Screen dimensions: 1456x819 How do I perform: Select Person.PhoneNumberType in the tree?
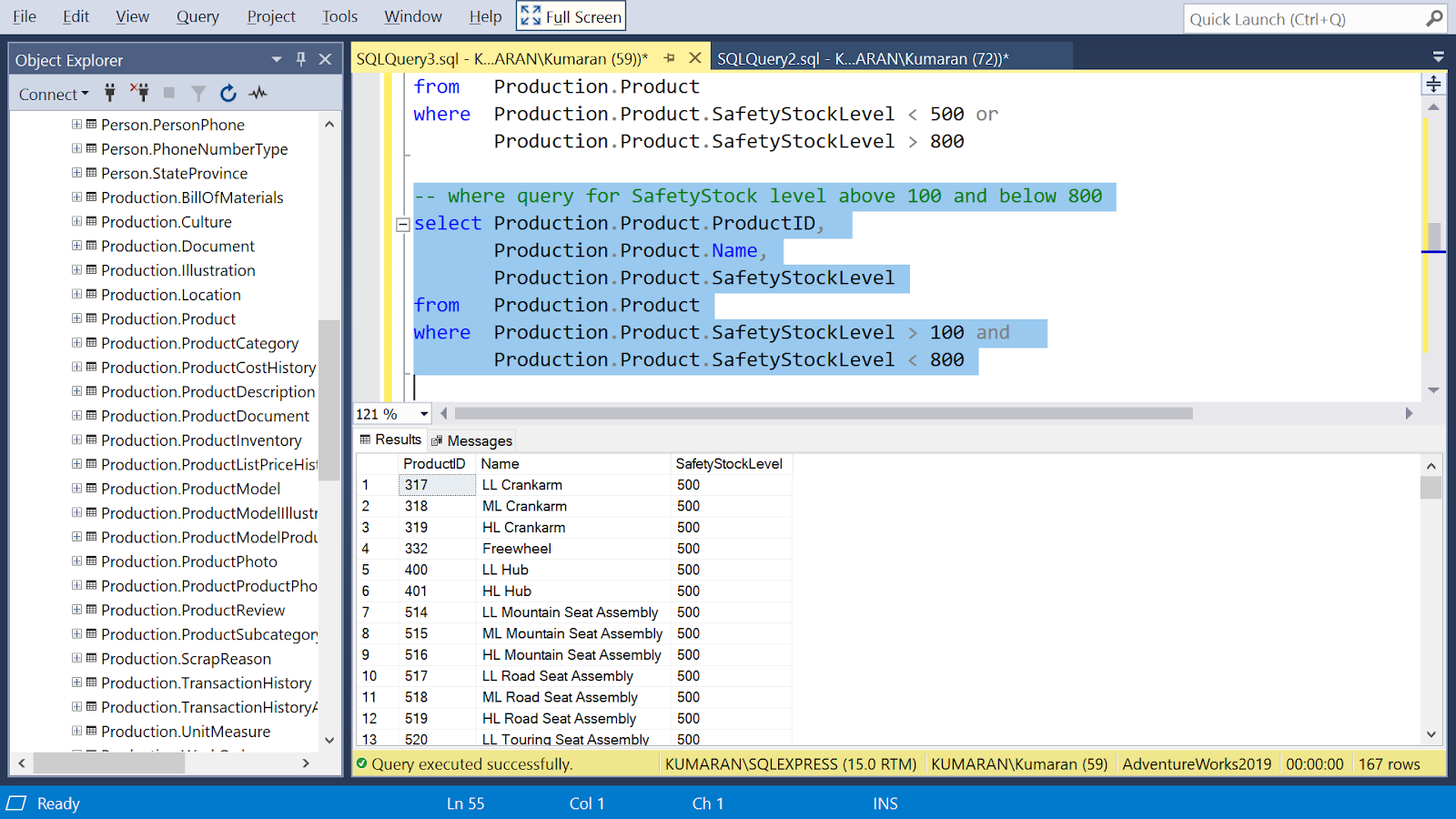point(195,148)
